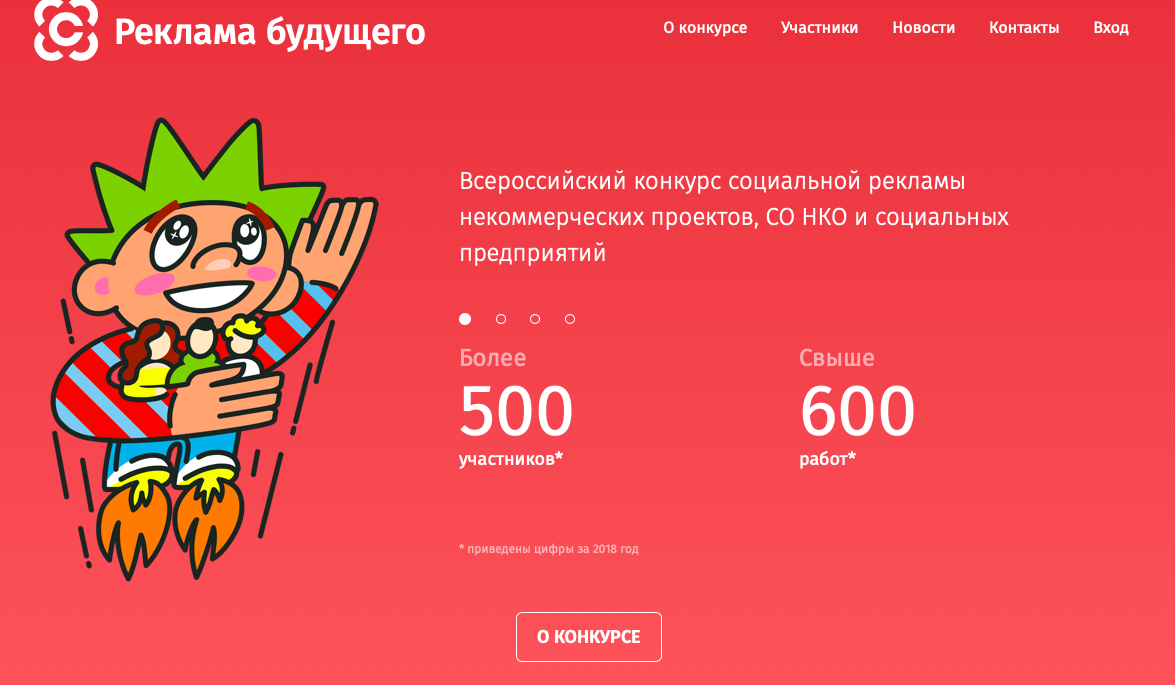
Task: Click the О КОНКУРСЕ outlined button
Action: point(589,637)
